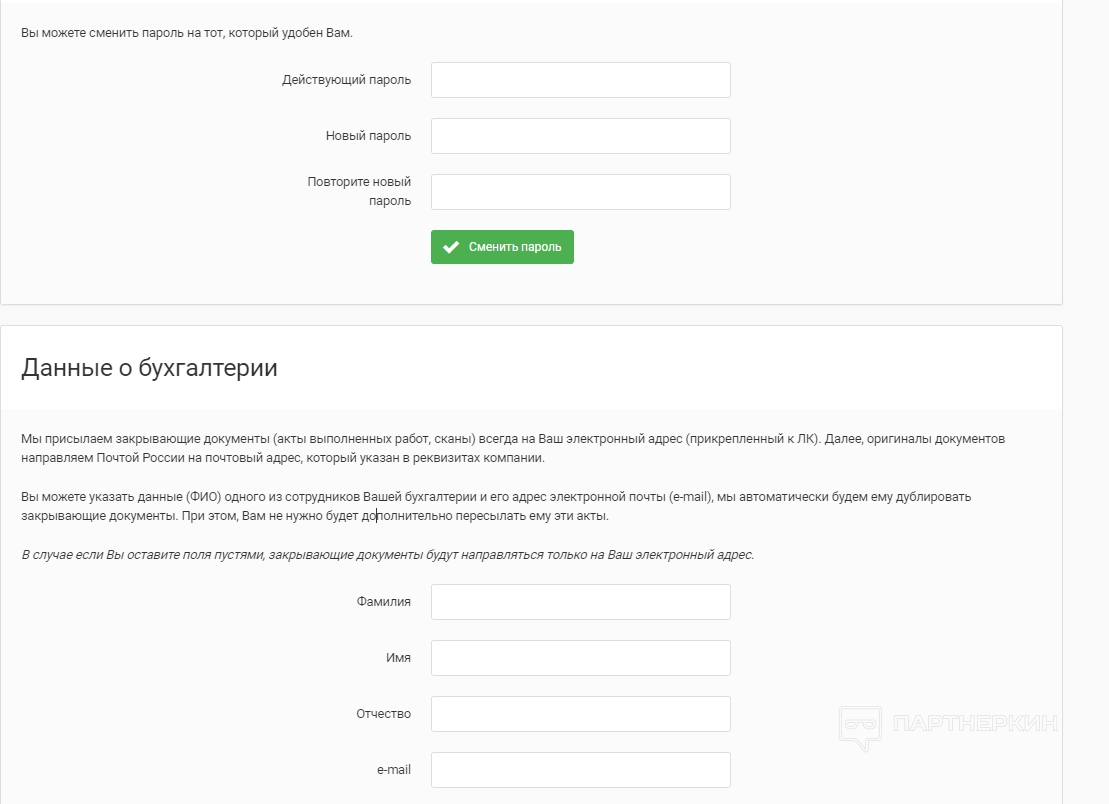Image resolution: width=1109 pixels, height=804 pixels.
Task: Click the Партнеркин watermark logo icon
Action: pyautogui.click(x=859, y=727)
